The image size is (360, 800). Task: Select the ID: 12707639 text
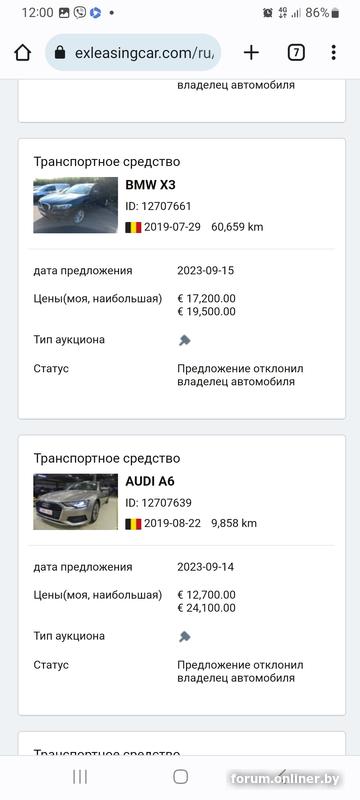coord(159,503)
